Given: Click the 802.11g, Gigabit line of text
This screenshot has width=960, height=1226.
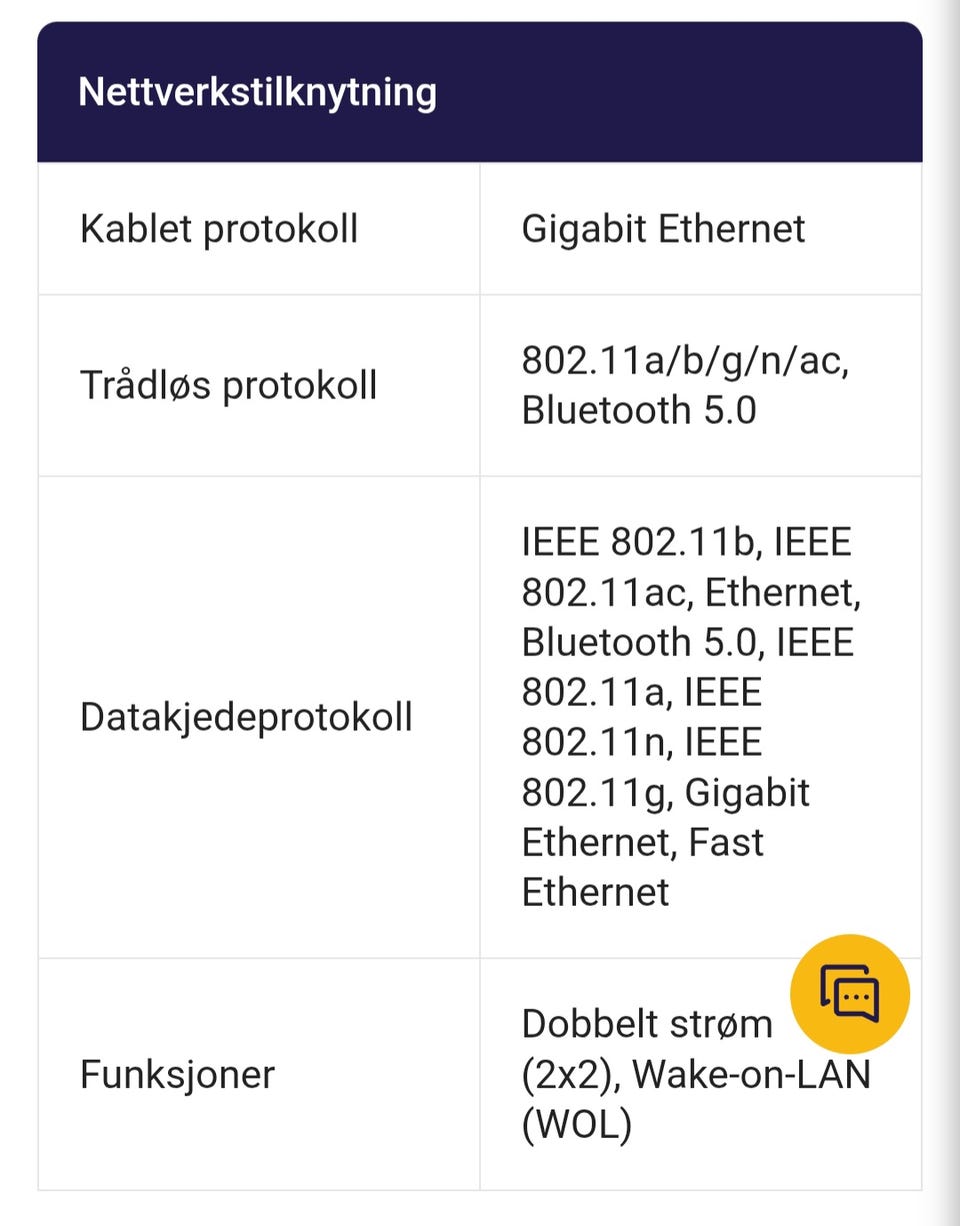Looking at the screenshot, I should point(665,793).
